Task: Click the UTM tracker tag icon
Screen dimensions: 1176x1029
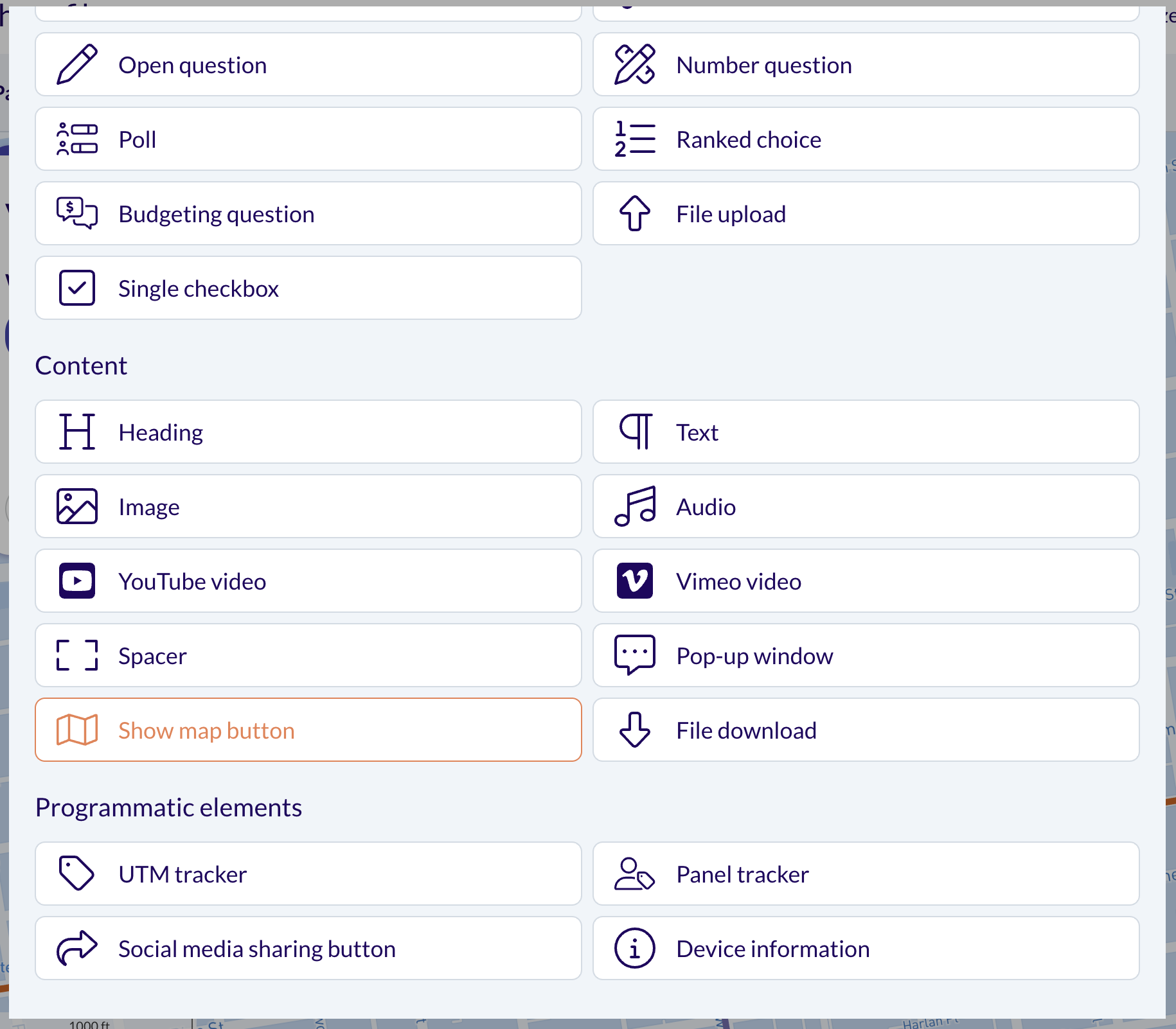Action: tap(77, 874)
